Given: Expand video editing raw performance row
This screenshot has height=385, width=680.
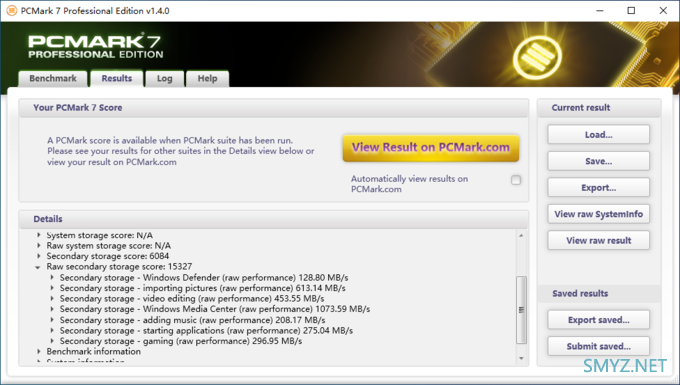Looking at the screenshot, I should pos(52,298).
